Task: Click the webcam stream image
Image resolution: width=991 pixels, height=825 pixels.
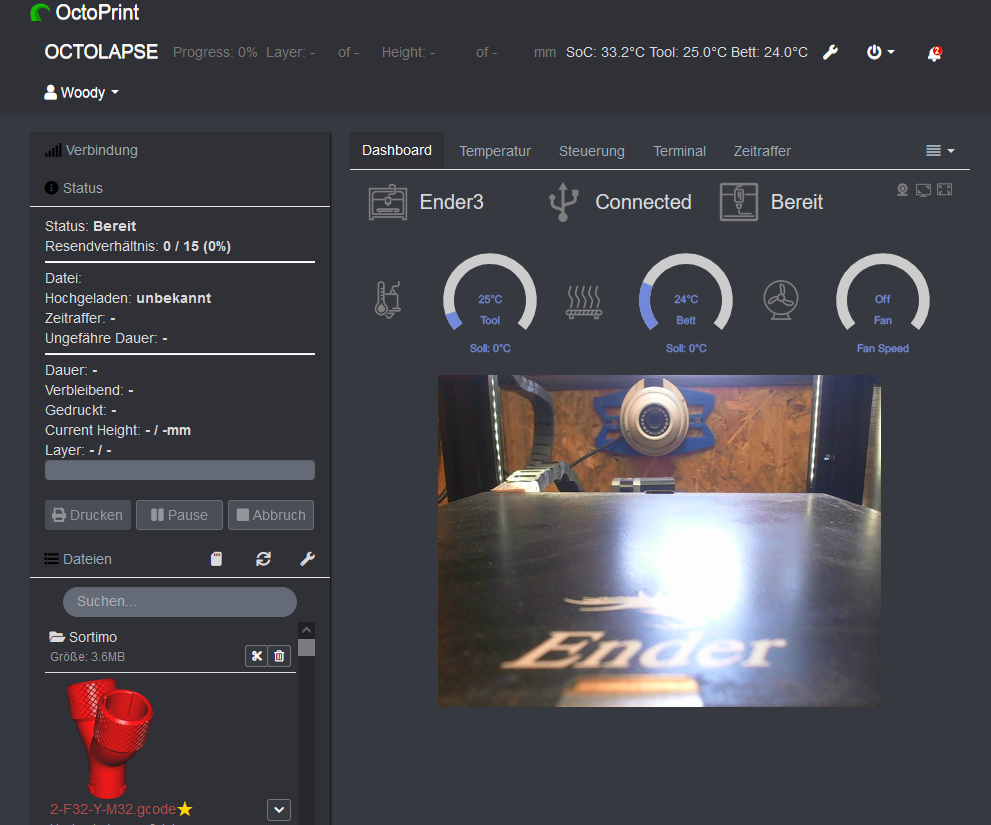Action: tap(659, 541)
